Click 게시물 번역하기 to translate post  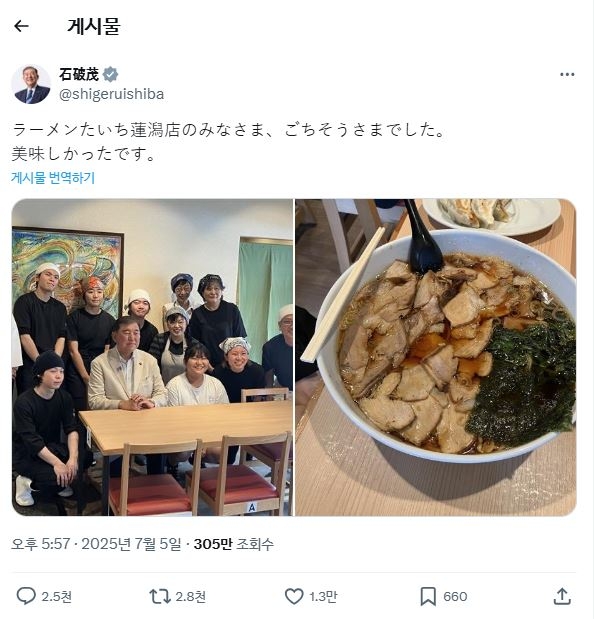(53, 178)
